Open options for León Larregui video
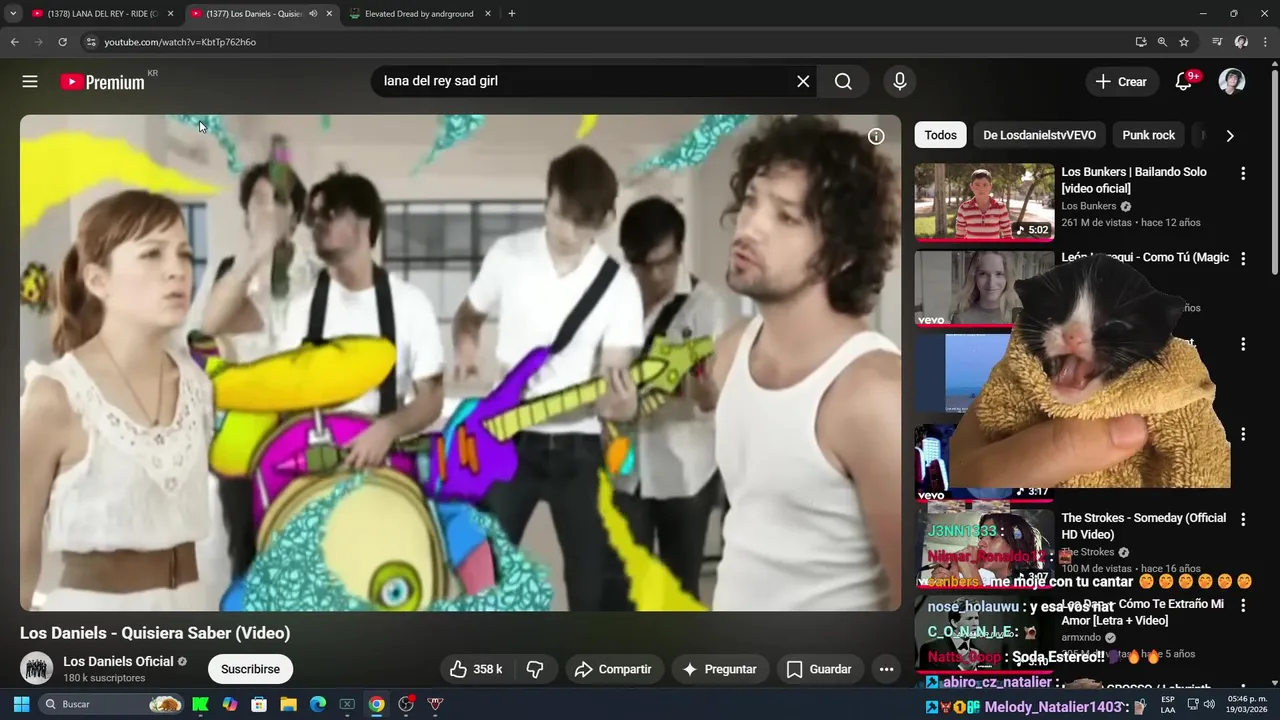The height and width of the screenshot is (720, 1280). tap(1243, 259)
